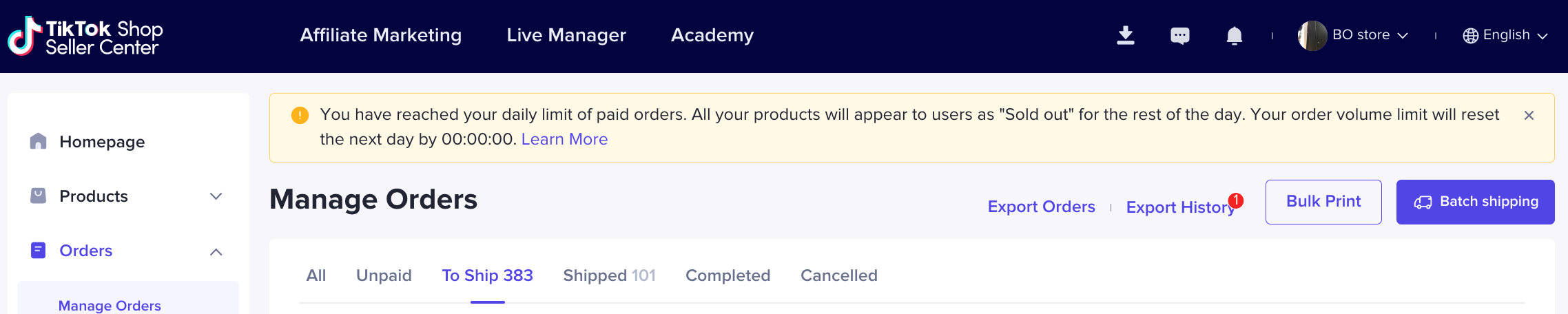Switch to the Unpaid orders tab
Screen dimensions: 1568x314
384,275
